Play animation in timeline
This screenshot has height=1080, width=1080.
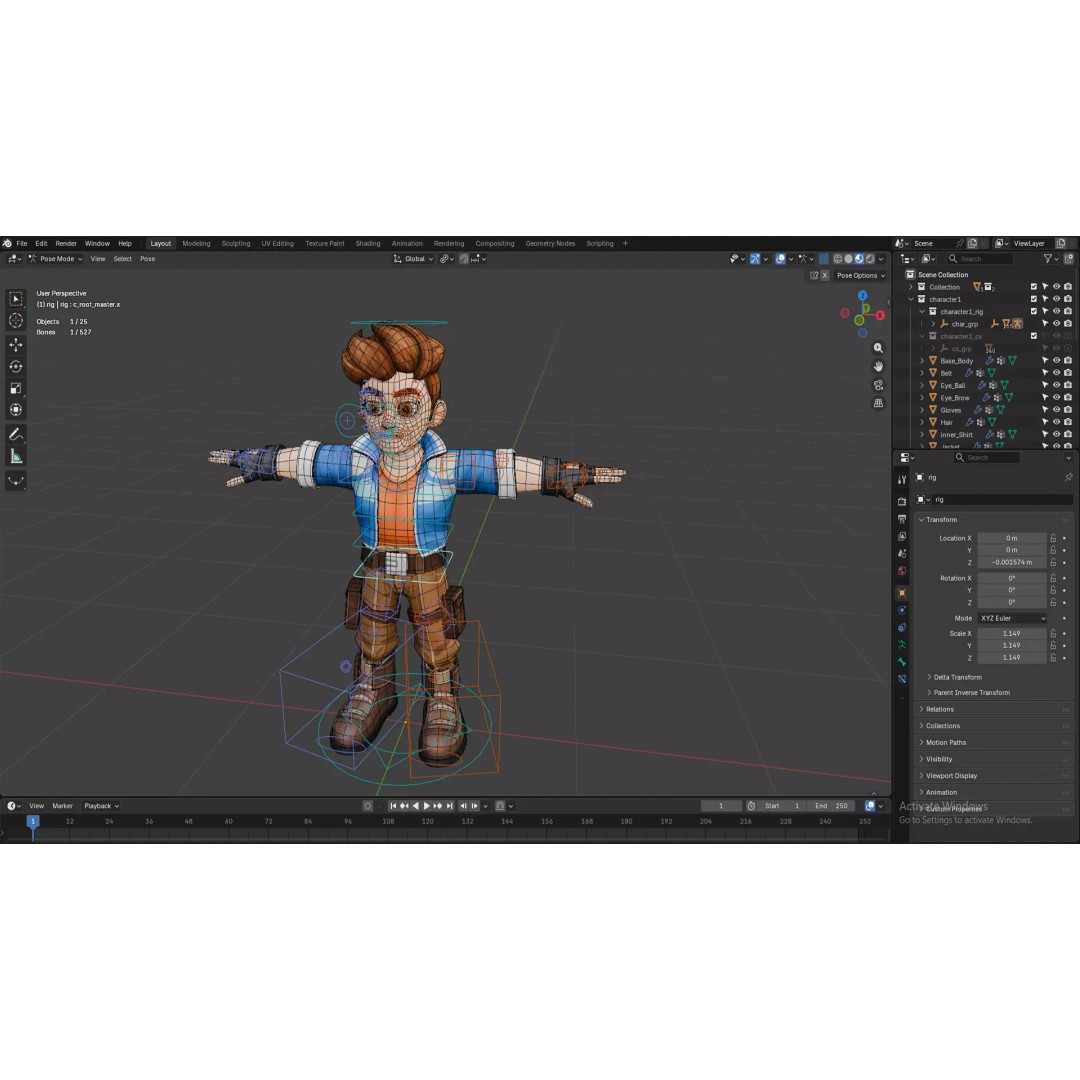(426, 806)
